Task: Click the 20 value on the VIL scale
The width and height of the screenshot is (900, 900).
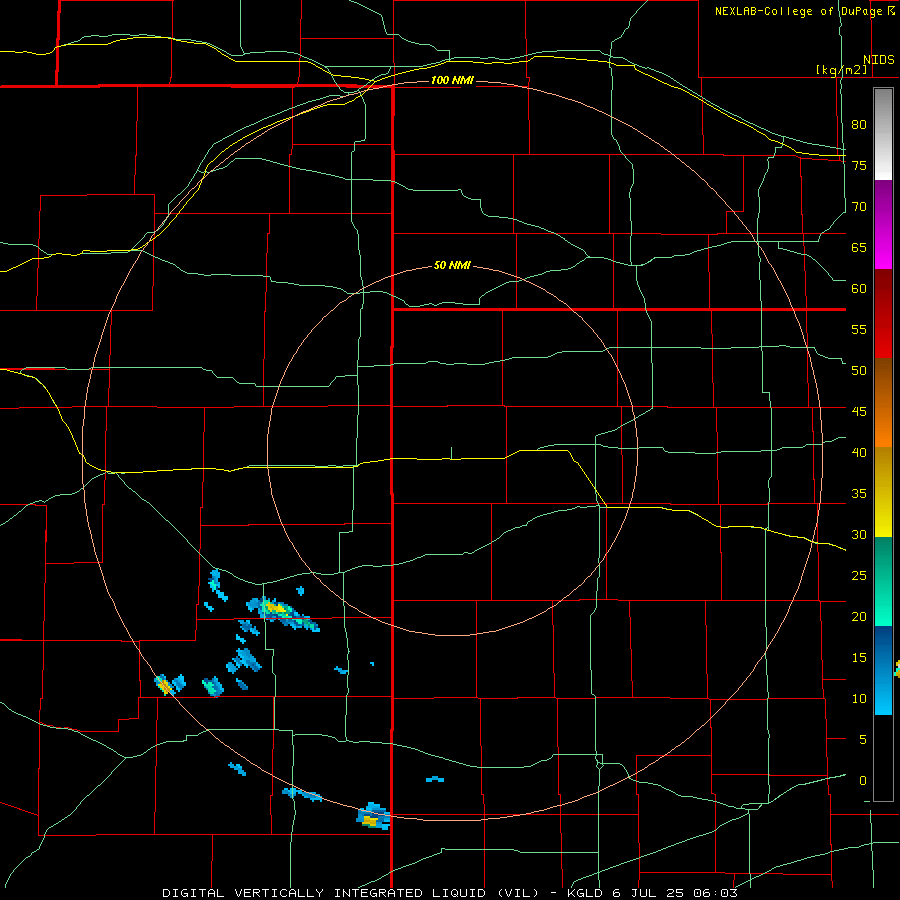Action: [859, 616]
